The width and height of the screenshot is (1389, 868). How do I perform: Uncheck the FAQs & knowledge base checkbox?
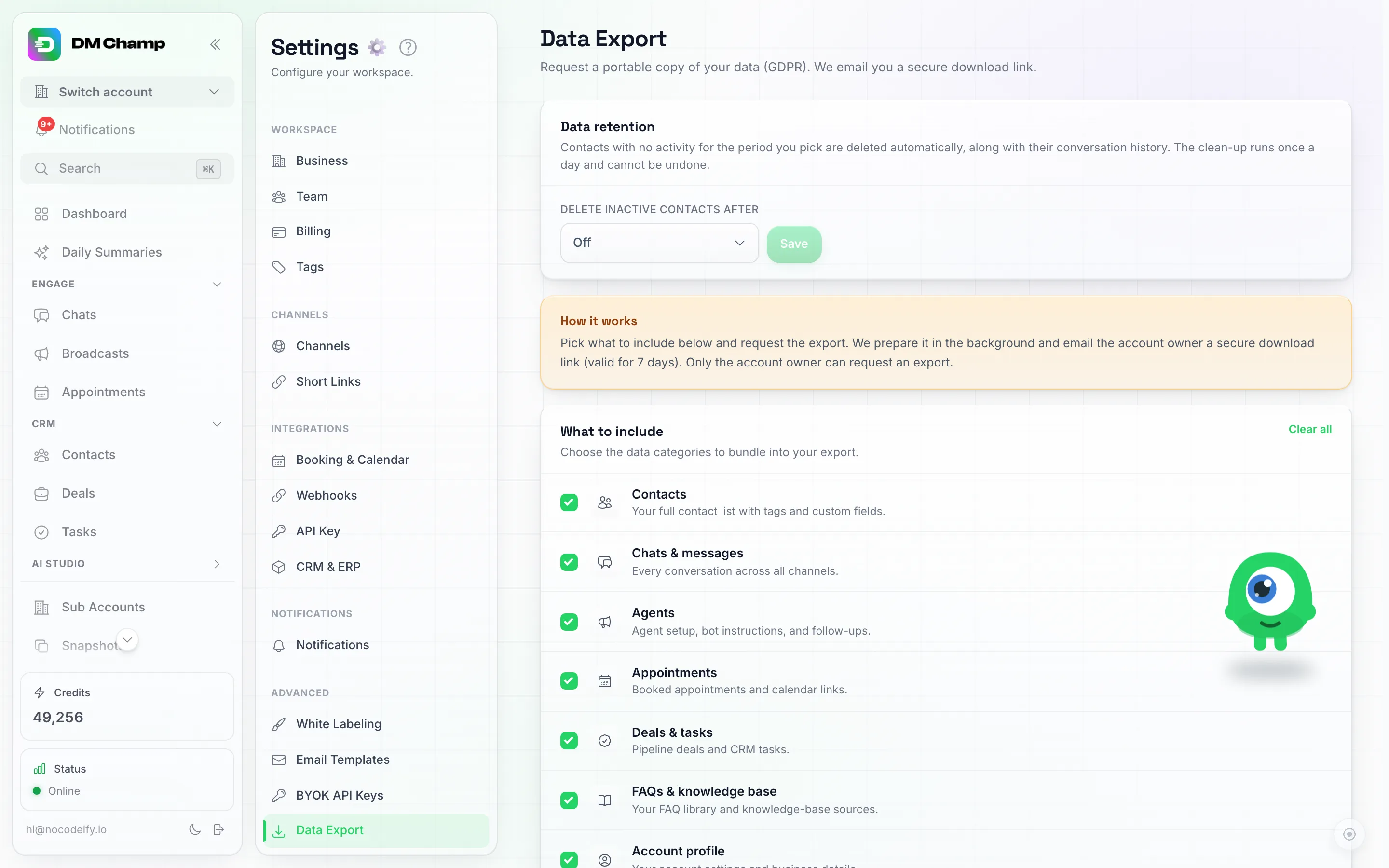(x=569, y=800)
